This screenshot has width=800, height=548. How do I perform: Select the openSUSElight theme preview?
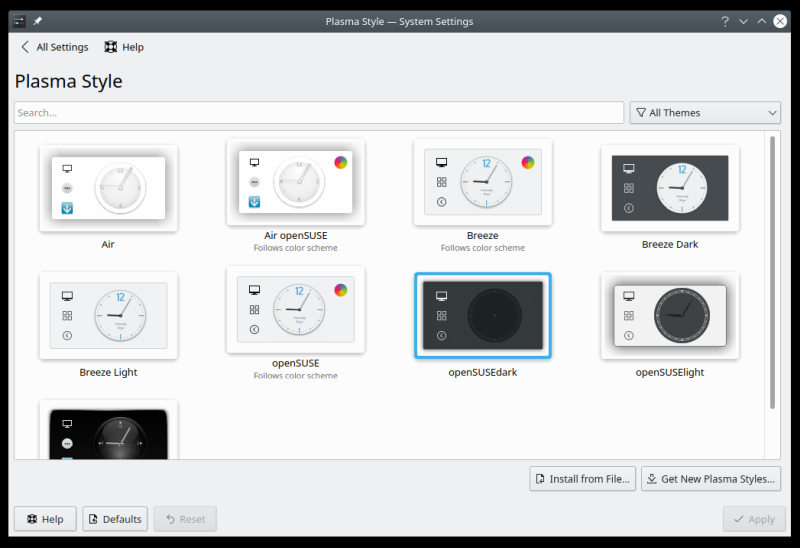pyautogui.click(x=670, y=315)
